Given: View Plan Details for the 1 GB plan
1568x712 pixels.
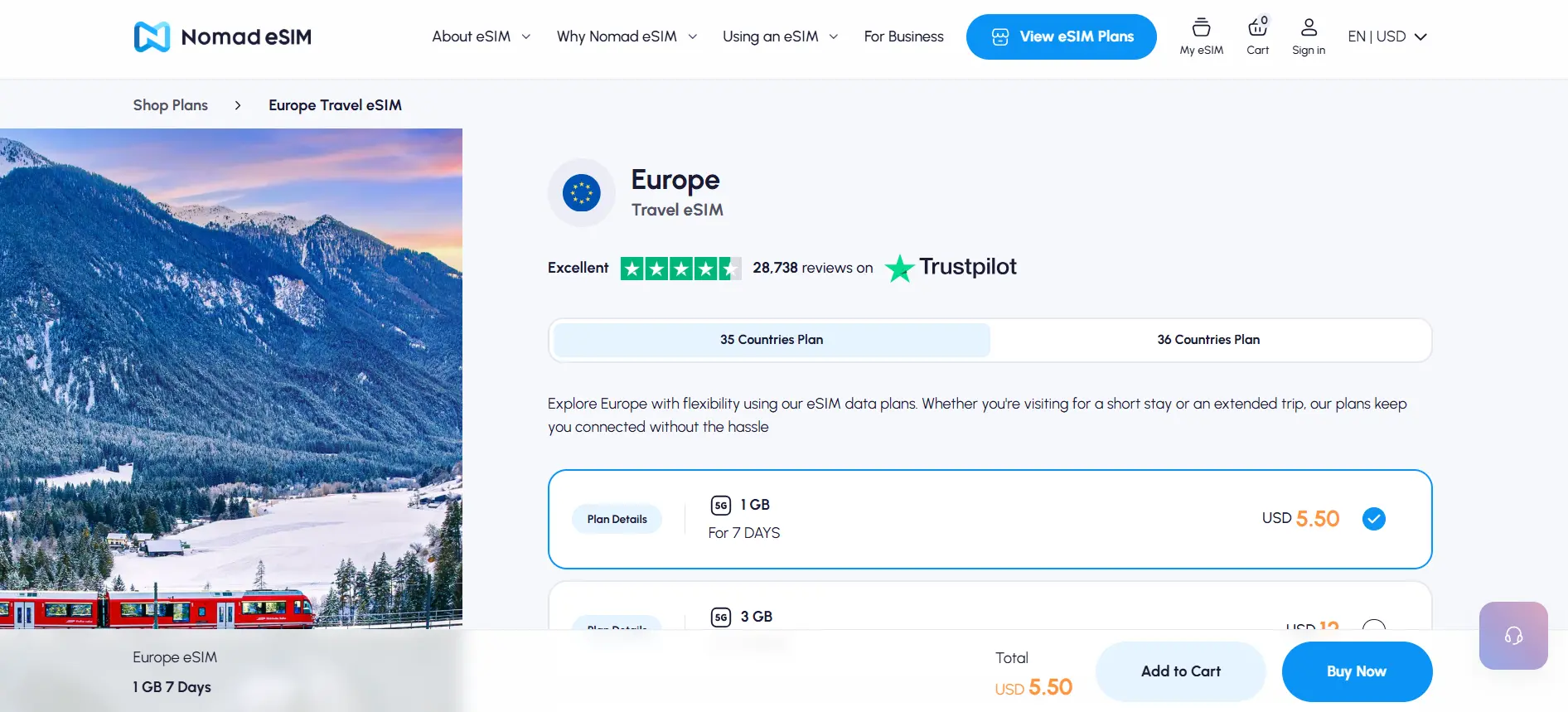Looking at the screenshot, I should coord(617,519).
